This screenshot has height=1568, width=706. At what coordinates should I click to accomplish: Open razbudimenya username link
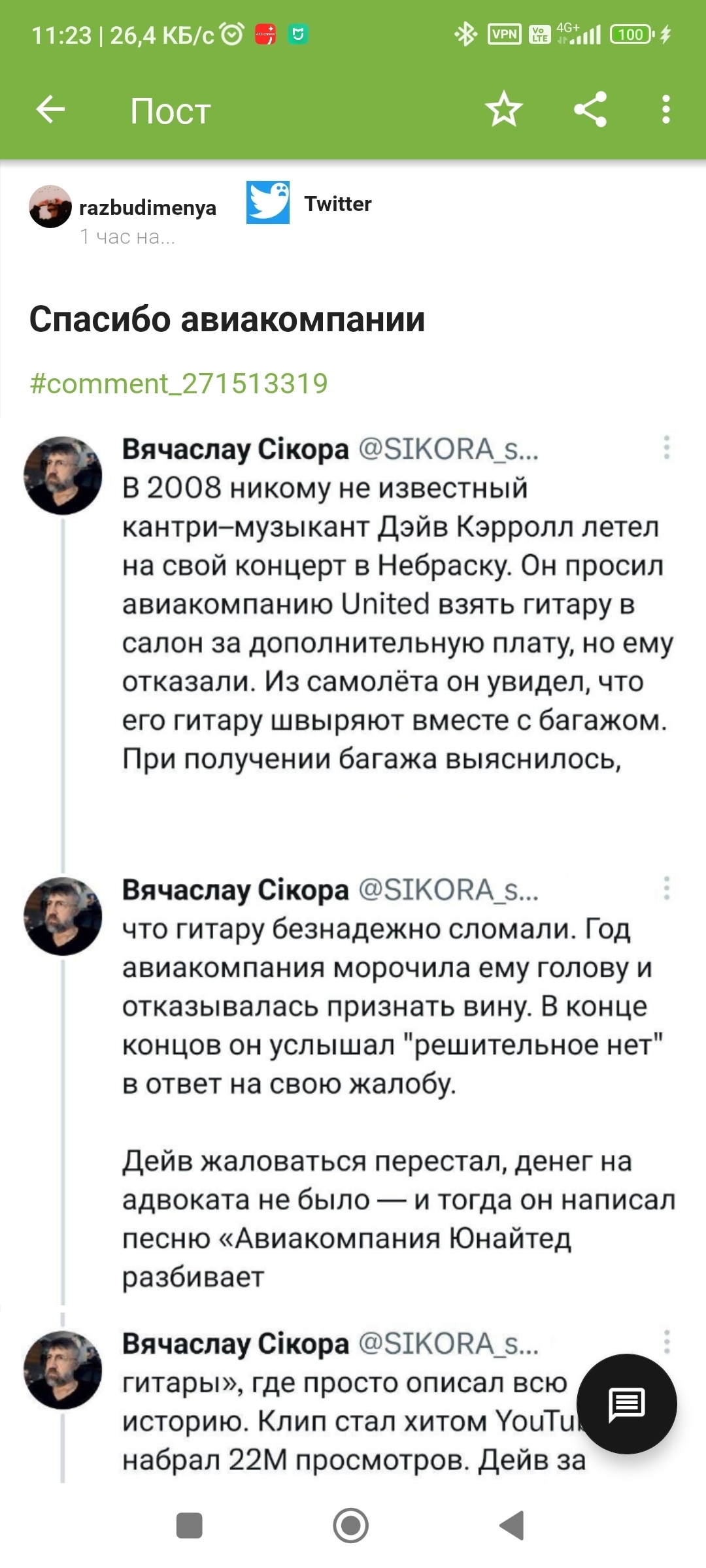click(148, 208)
